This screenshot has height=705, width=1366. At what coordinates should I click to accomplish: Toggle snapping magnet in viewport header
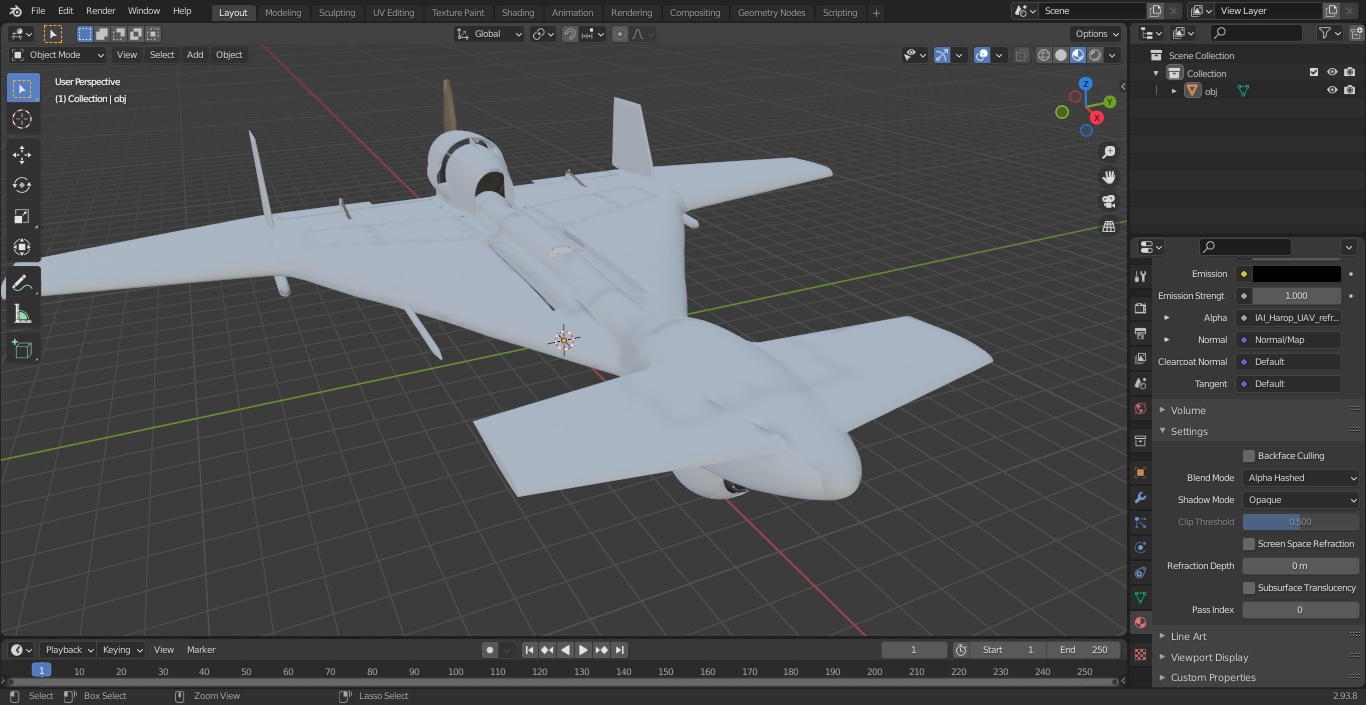point(570,34)
